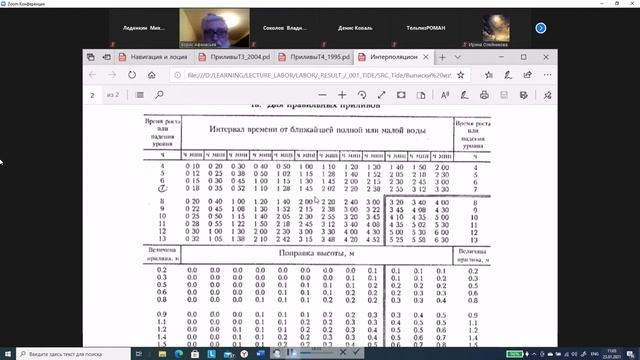Select Ирина participant video thumbnail
The height and width of the screenshot is (360, 640).
point(496,28)
